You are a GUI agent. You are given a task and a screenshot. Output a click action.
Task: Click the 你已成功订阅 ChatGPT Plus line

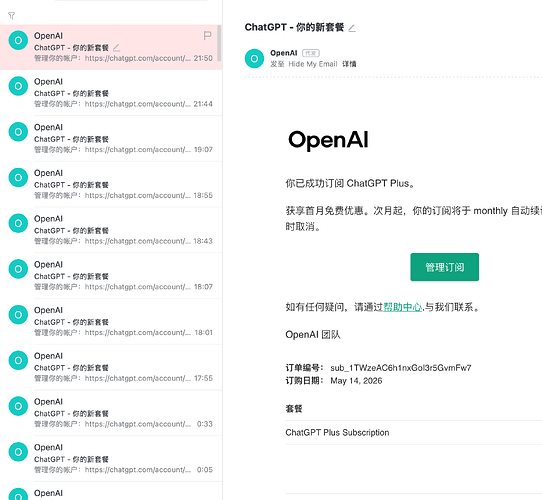(x=350, y=183)
